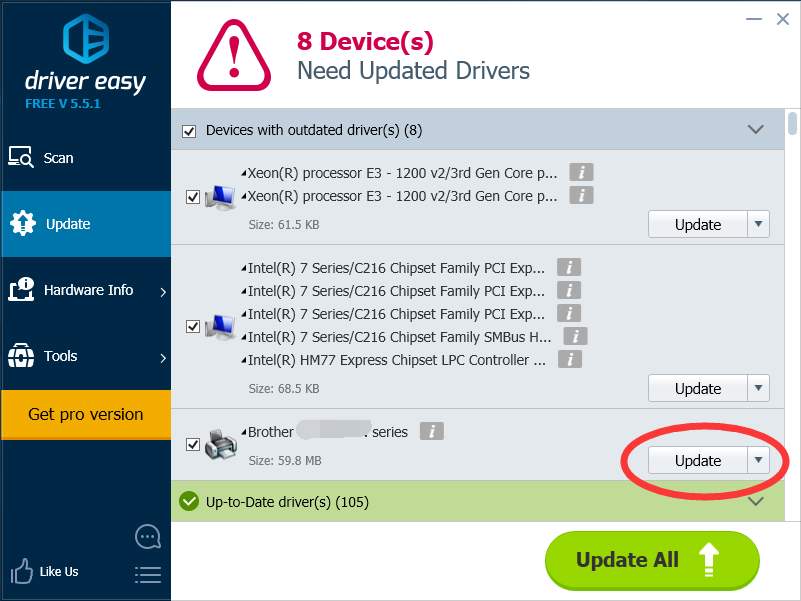Click the Size: 61.5 KB text

pyautogui.click(x=284, y=224)
